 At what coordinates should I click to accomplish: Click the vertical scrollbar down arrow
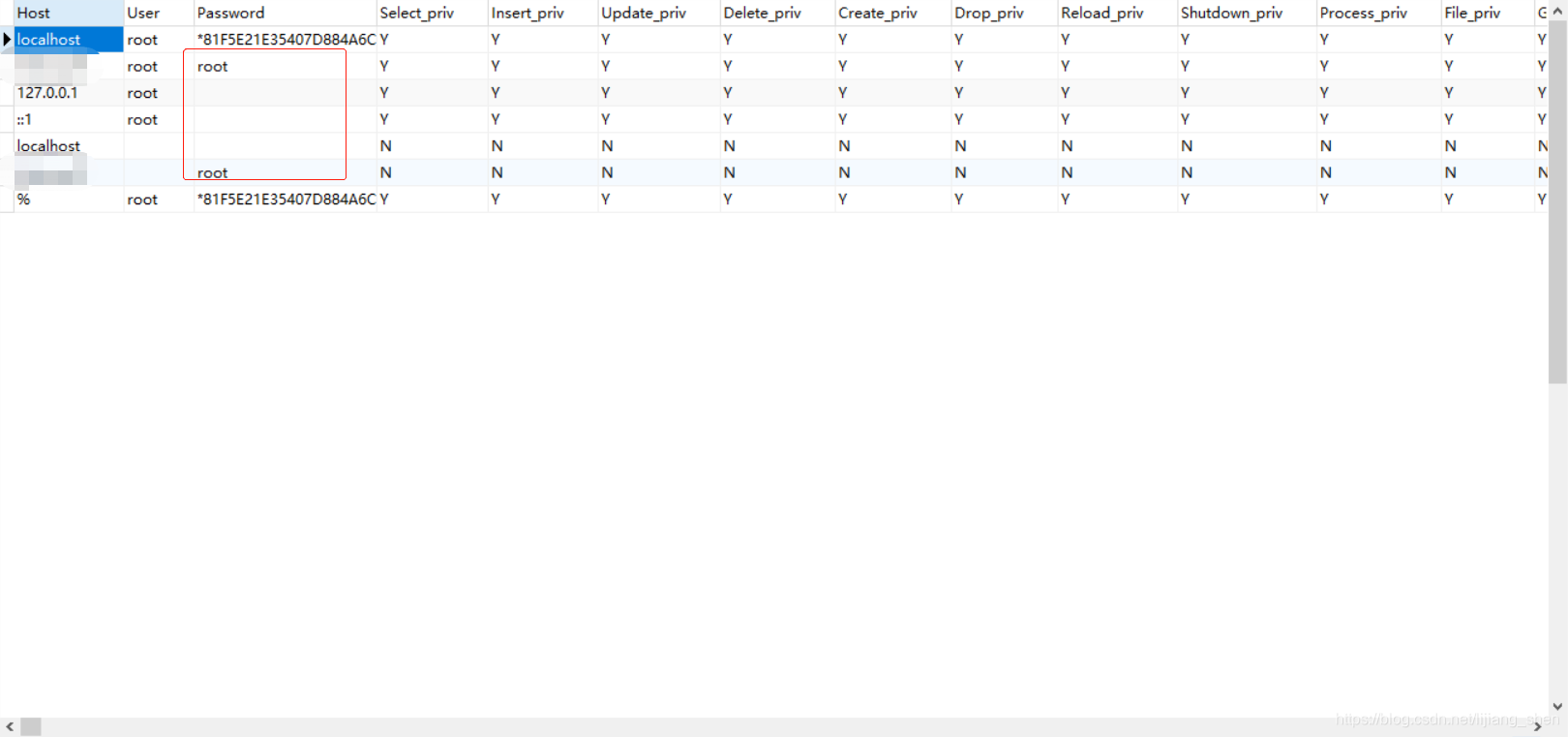pyautogui.click(x=1557, y=707)
